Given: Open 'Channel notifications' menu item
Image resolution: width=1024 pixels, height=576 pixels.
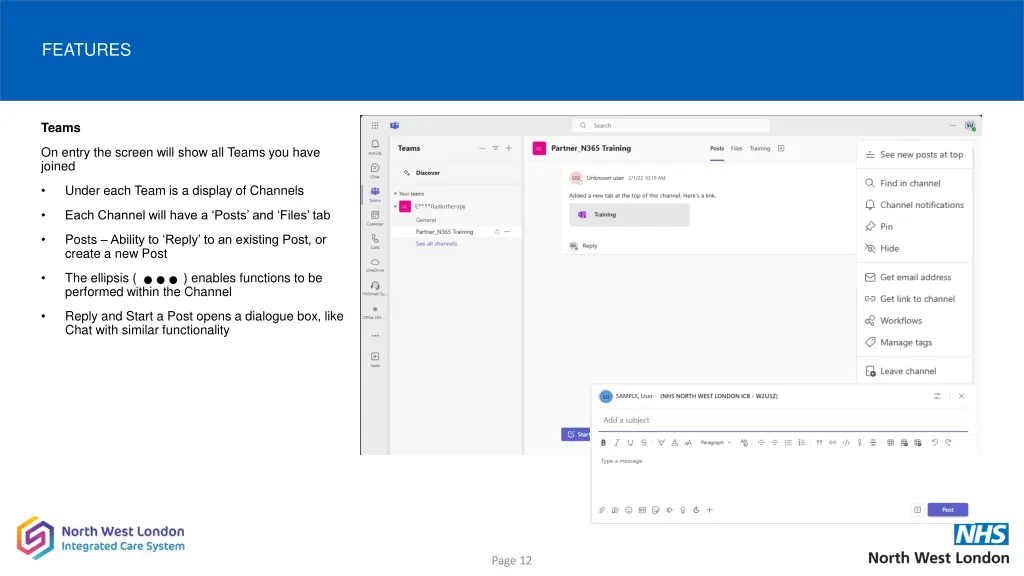Looking at the screenshot, I should pos(914,205).
